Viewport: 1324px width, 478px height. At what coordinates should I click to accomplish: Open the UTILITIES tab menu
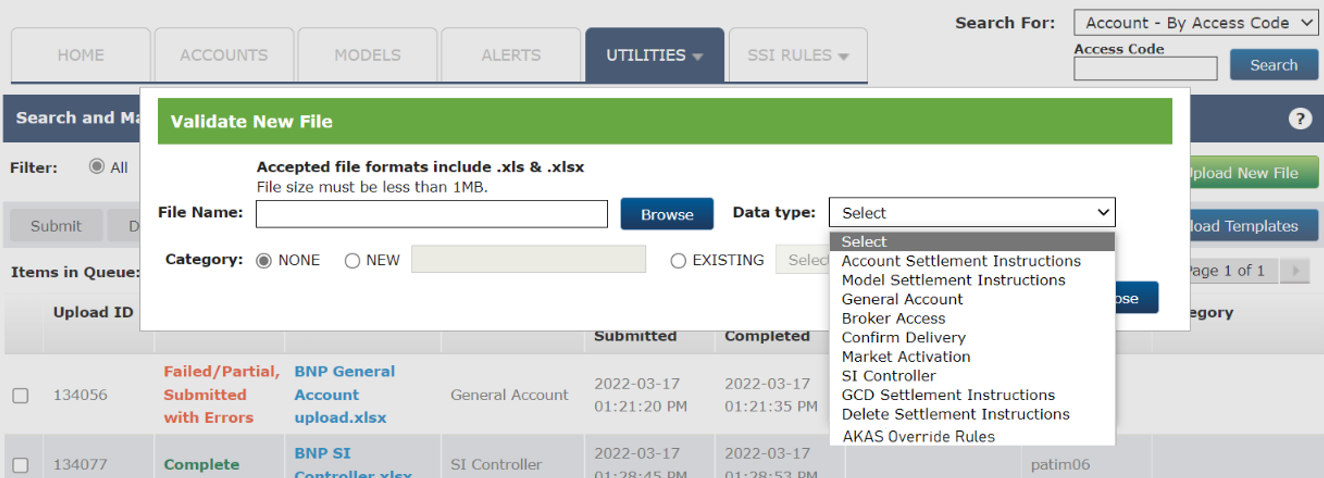coord(654,55)
